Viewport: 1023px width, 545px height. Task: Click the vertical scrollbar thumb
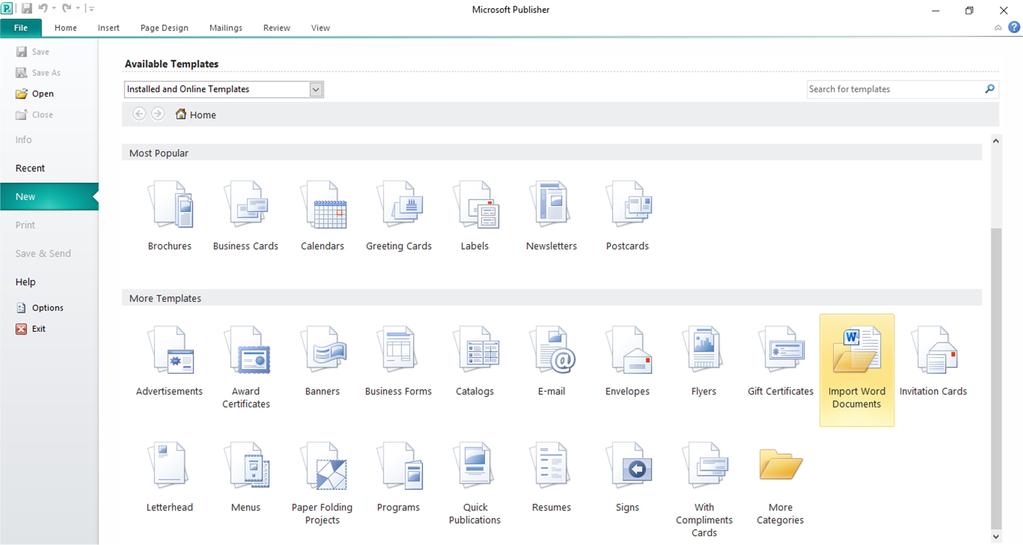(x=996, y=377)
